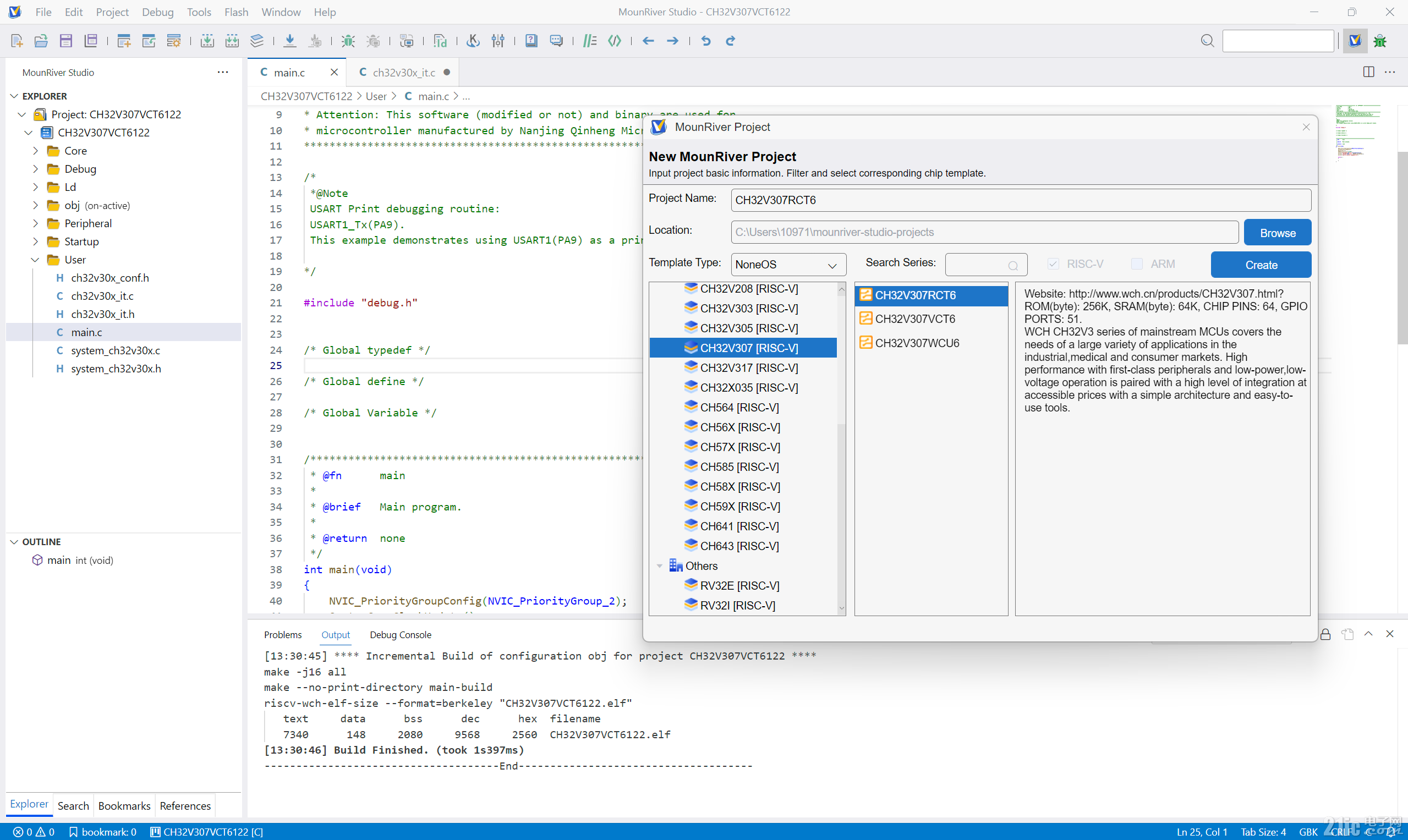Click the Redo toolbar icon

[730, 41]
